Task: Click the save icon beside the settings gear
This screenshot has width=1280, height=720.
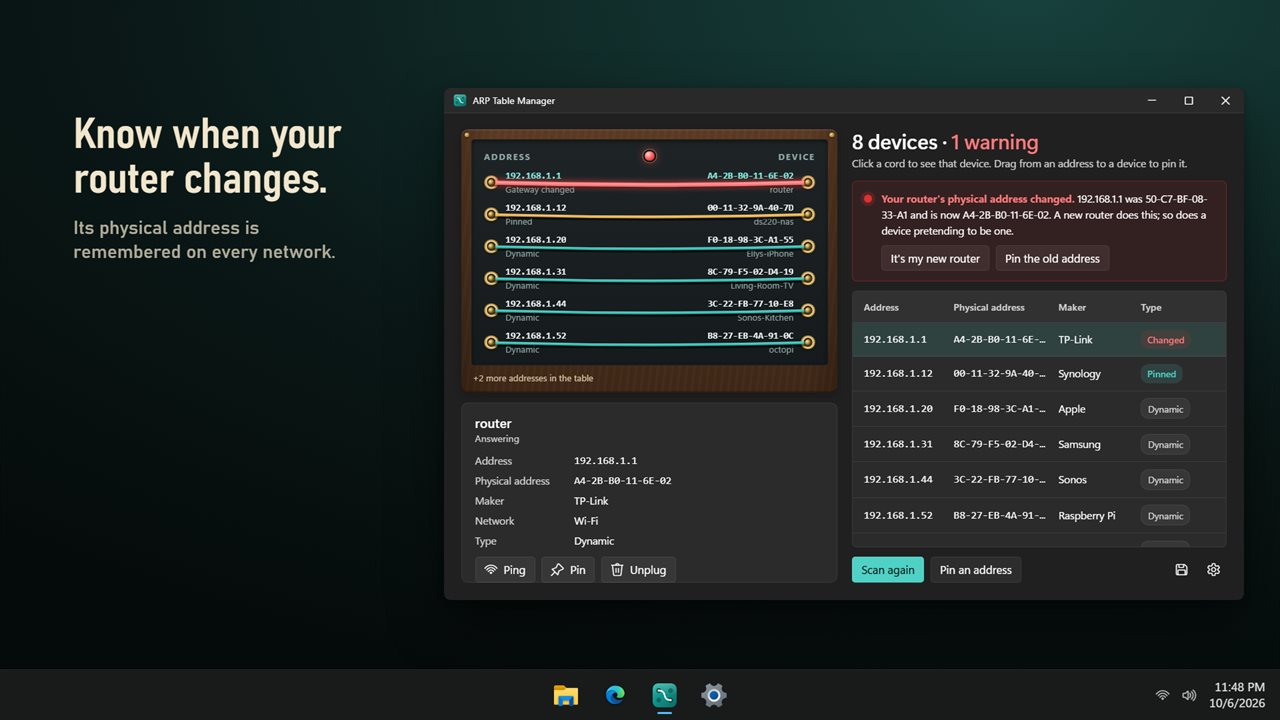Action: (x=1181, y=570)
